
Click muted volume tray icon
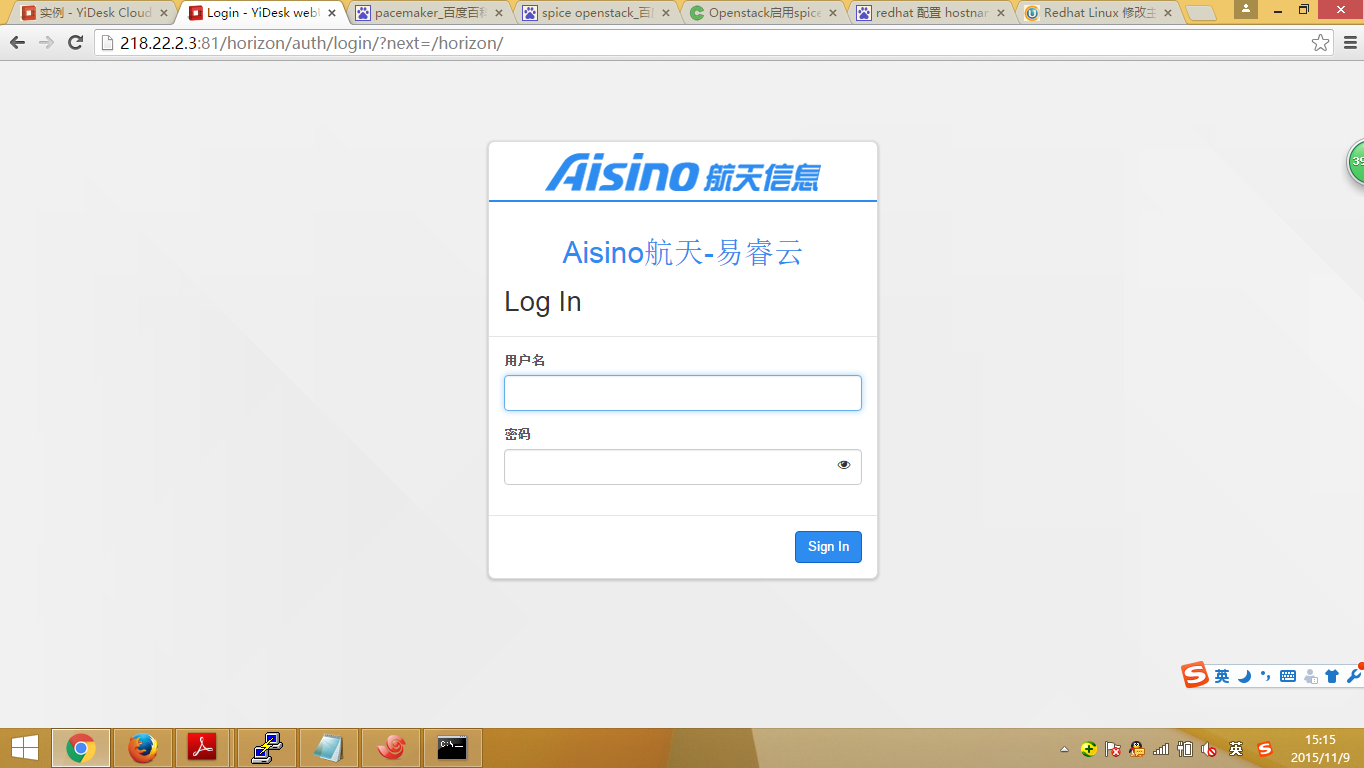click(1209, 748)
